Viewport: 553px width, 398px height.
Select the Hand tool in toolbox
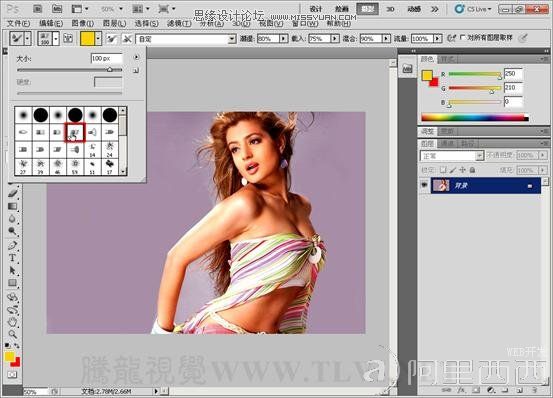[13, 322]
